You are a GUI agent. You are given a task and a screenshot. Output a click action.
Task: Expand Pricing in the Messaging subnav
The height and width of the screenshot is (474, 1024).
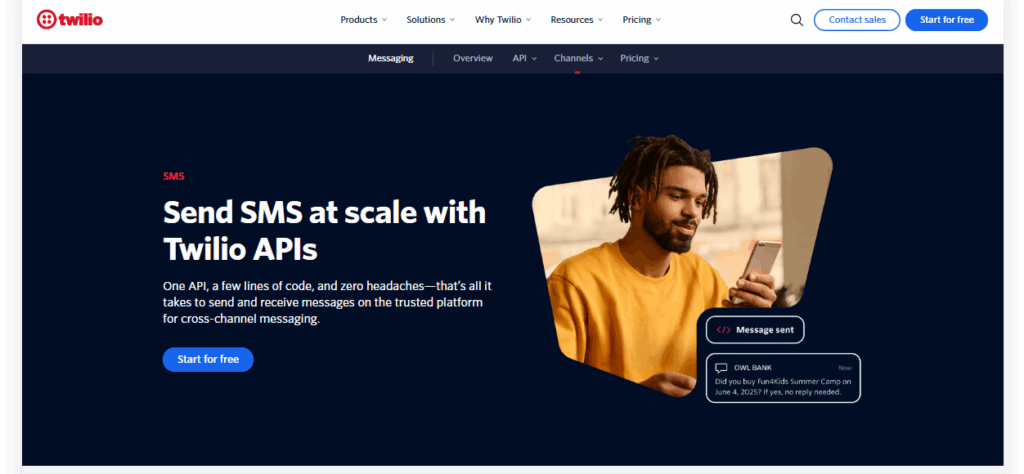pos(639,58)
